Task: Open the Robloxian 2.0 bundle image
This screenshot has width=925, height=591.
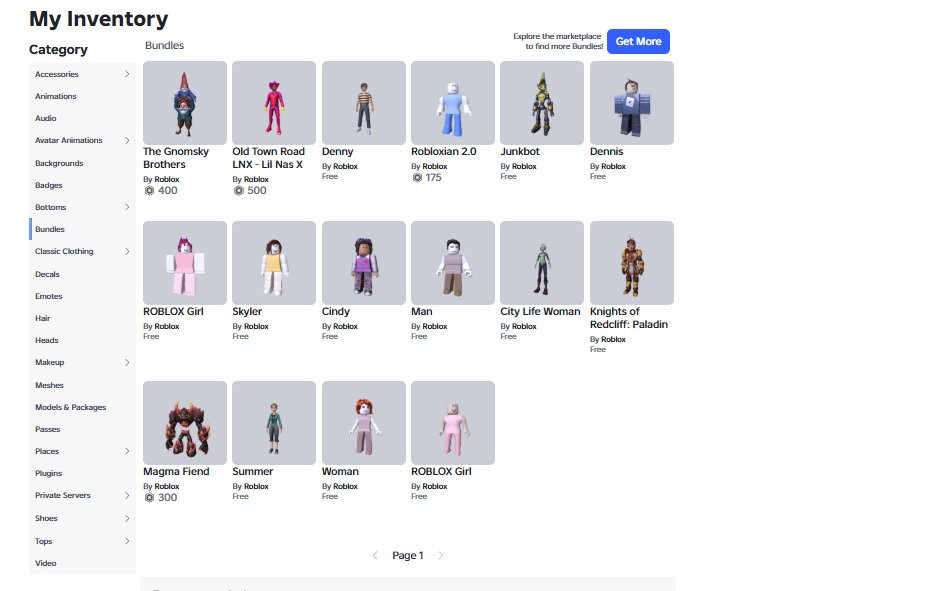Action: point(452,103)
